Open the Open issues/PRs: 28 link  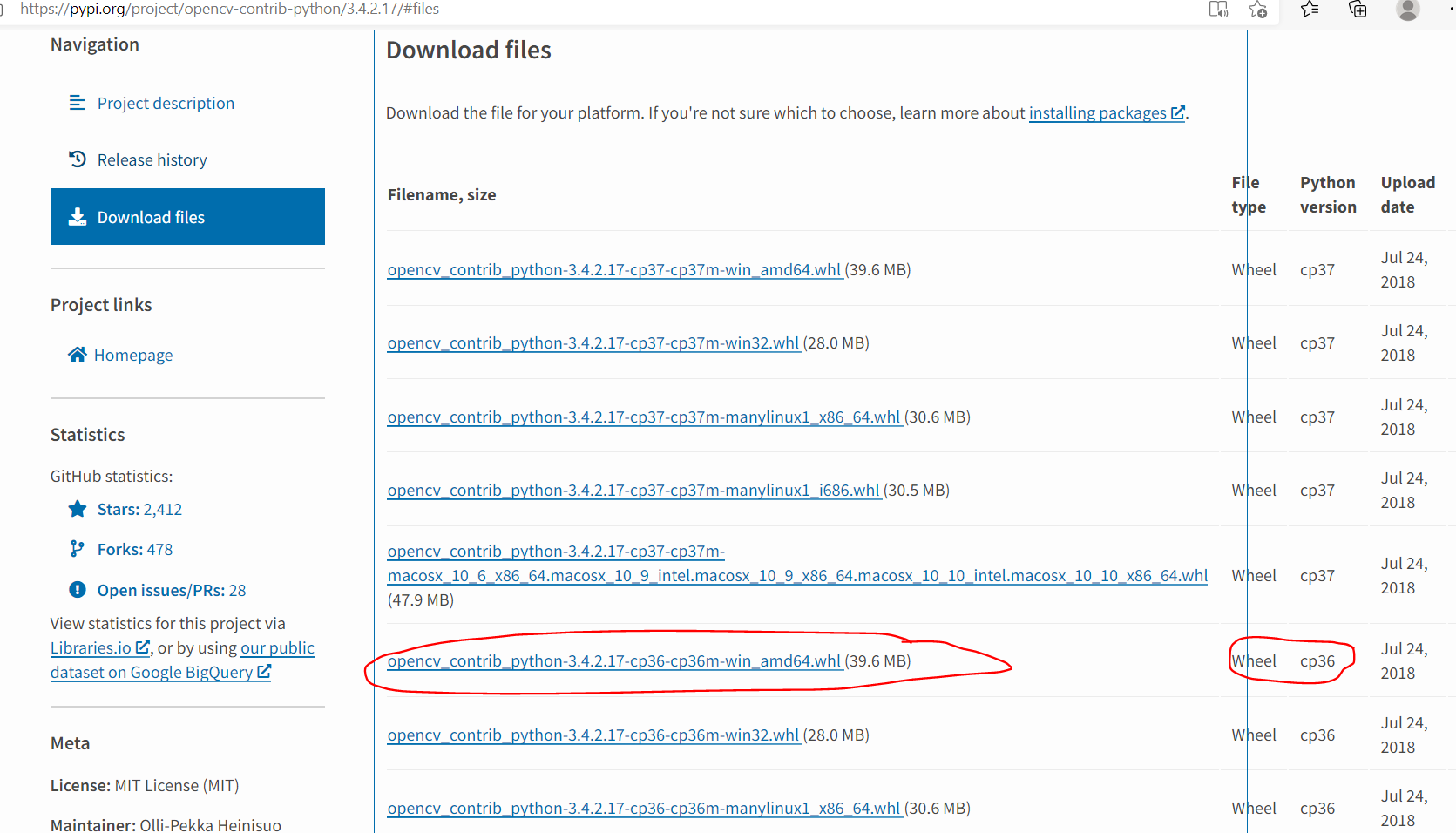(x=172, y=590)
